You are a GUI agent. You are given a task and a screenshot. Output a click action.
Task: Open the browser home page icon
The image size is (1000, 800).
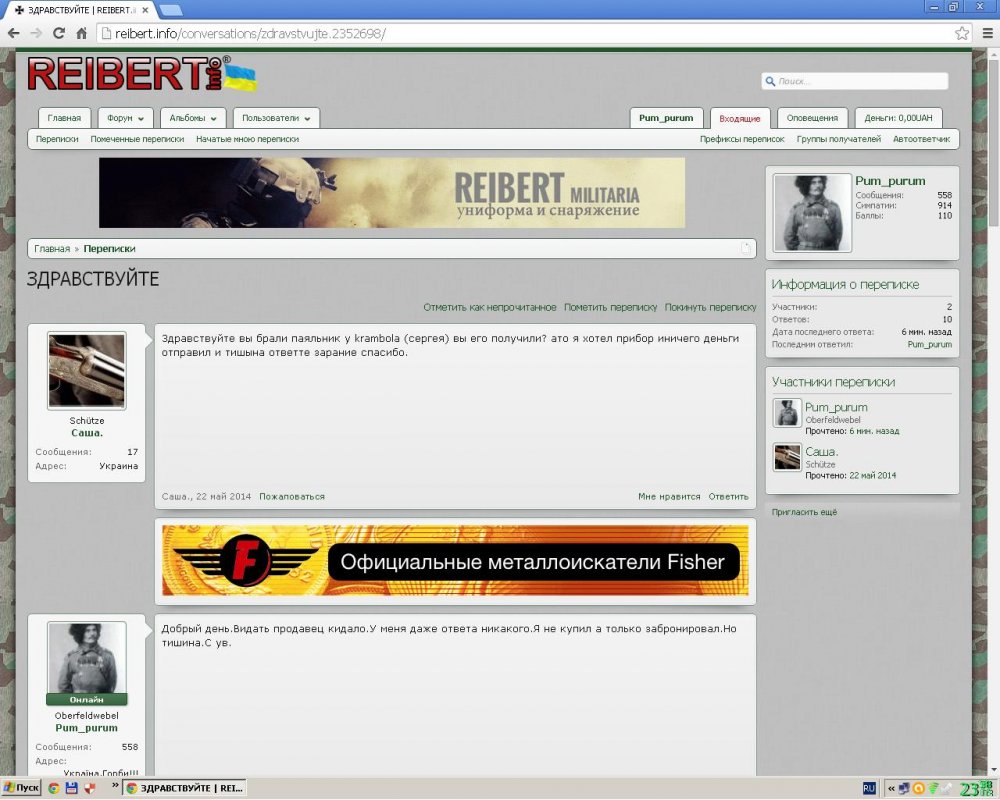click(82, 33)
